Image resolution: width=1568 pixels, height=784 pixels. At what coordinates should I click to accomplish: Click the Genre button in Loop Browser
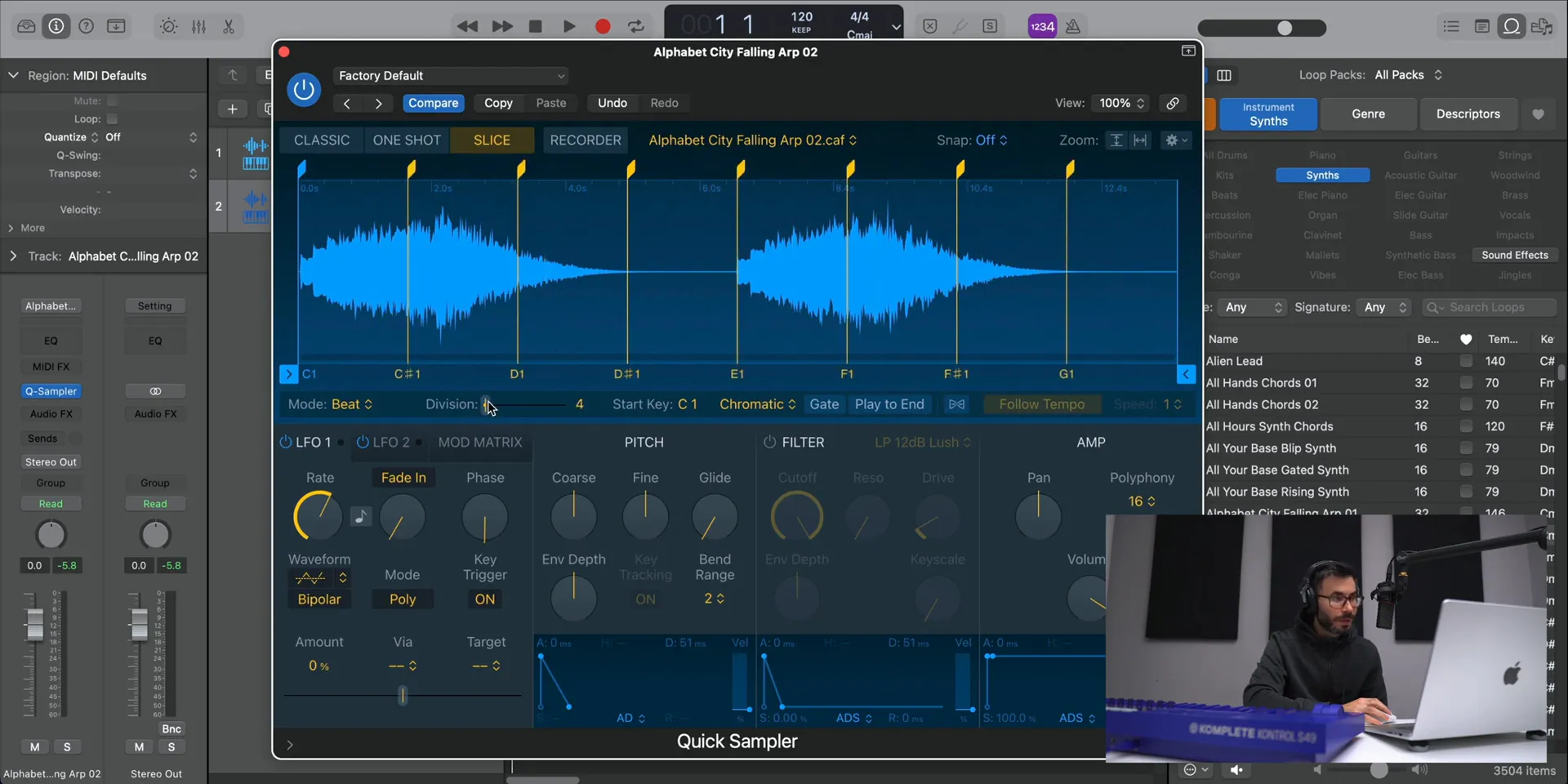(1368, 114)
